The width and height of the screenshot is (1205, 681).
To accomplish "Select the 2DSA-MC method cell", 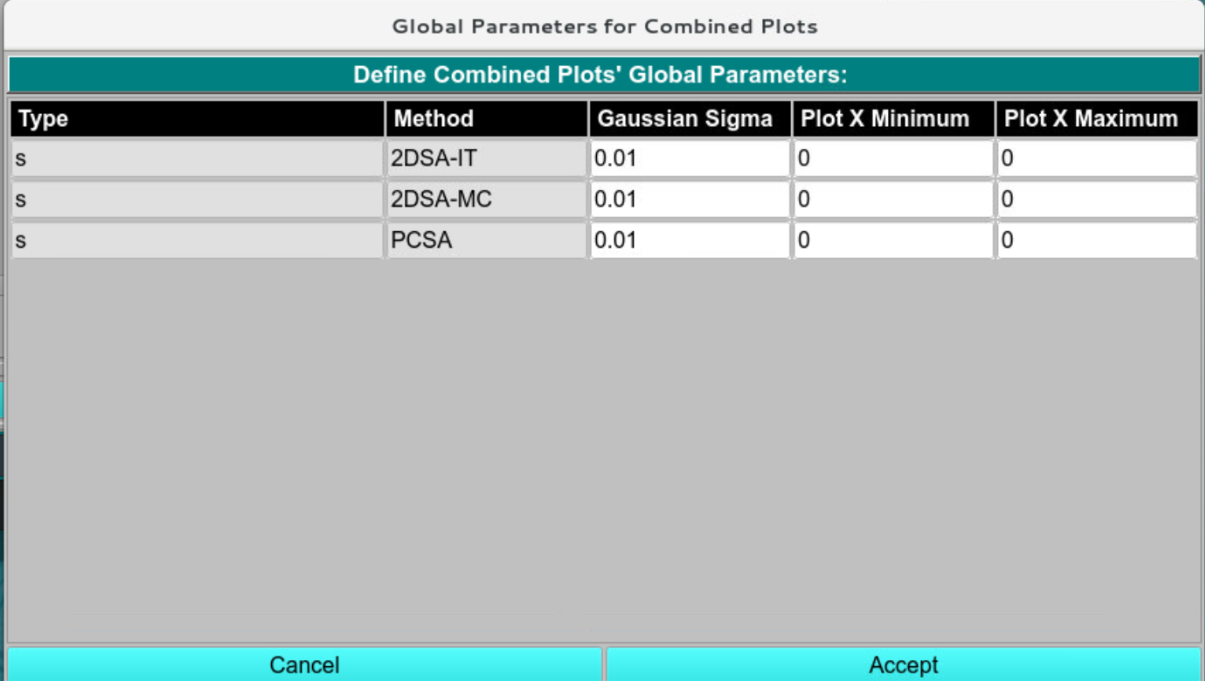I will 486,200.
